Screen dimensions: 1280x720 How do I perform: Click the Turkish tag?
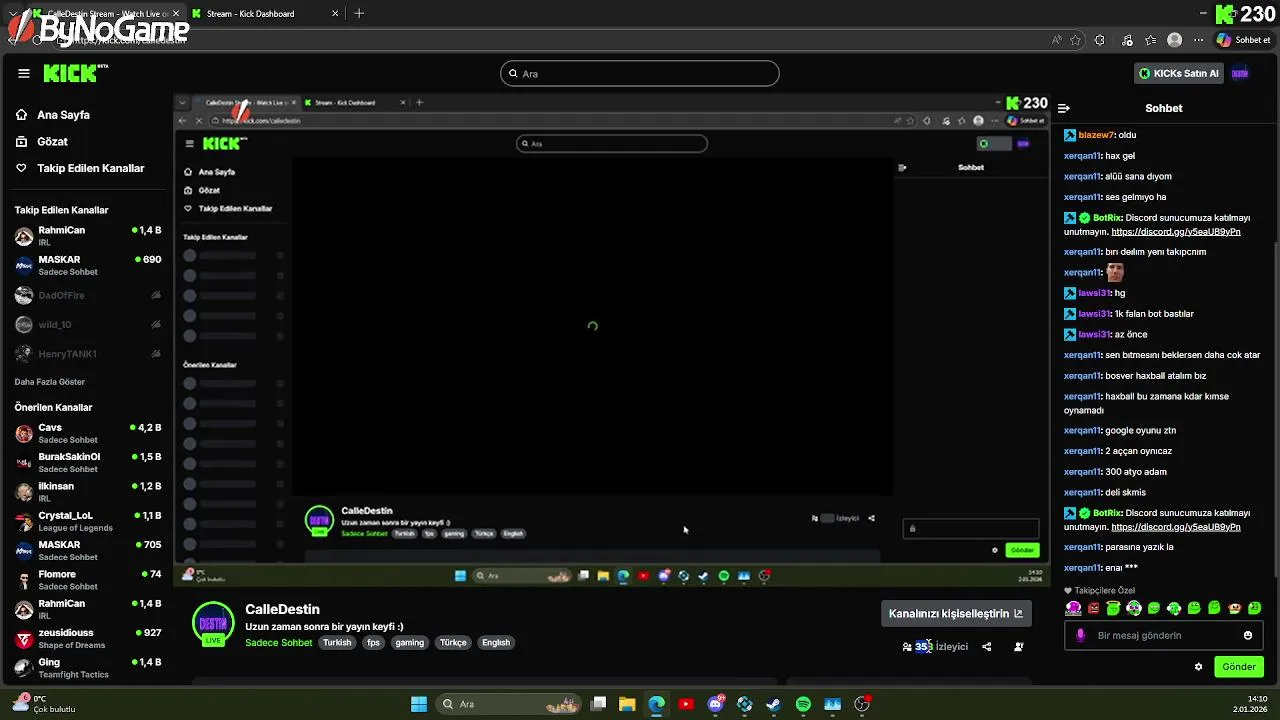point(337,643)
